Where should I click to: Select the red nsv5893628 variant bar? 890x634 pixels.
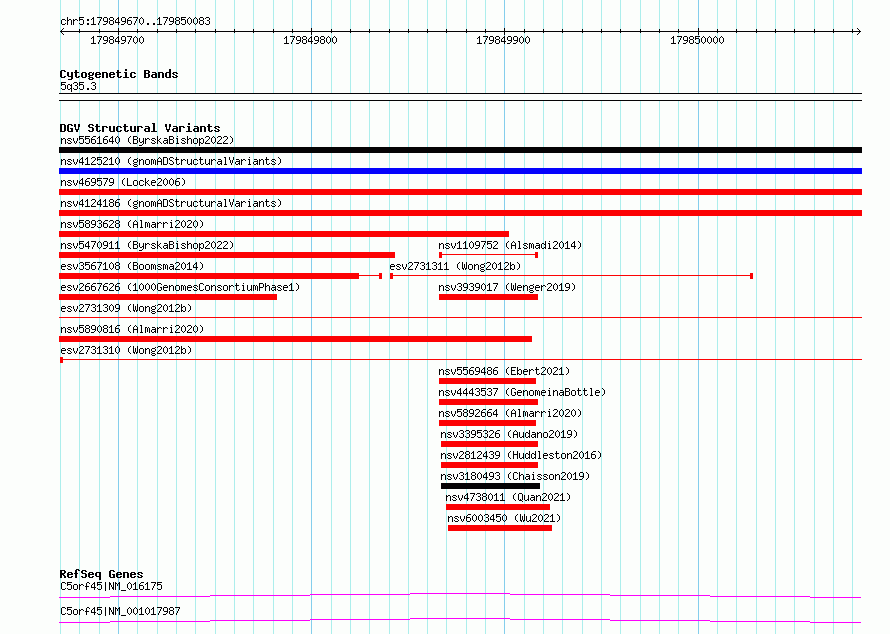coord(284,234)
